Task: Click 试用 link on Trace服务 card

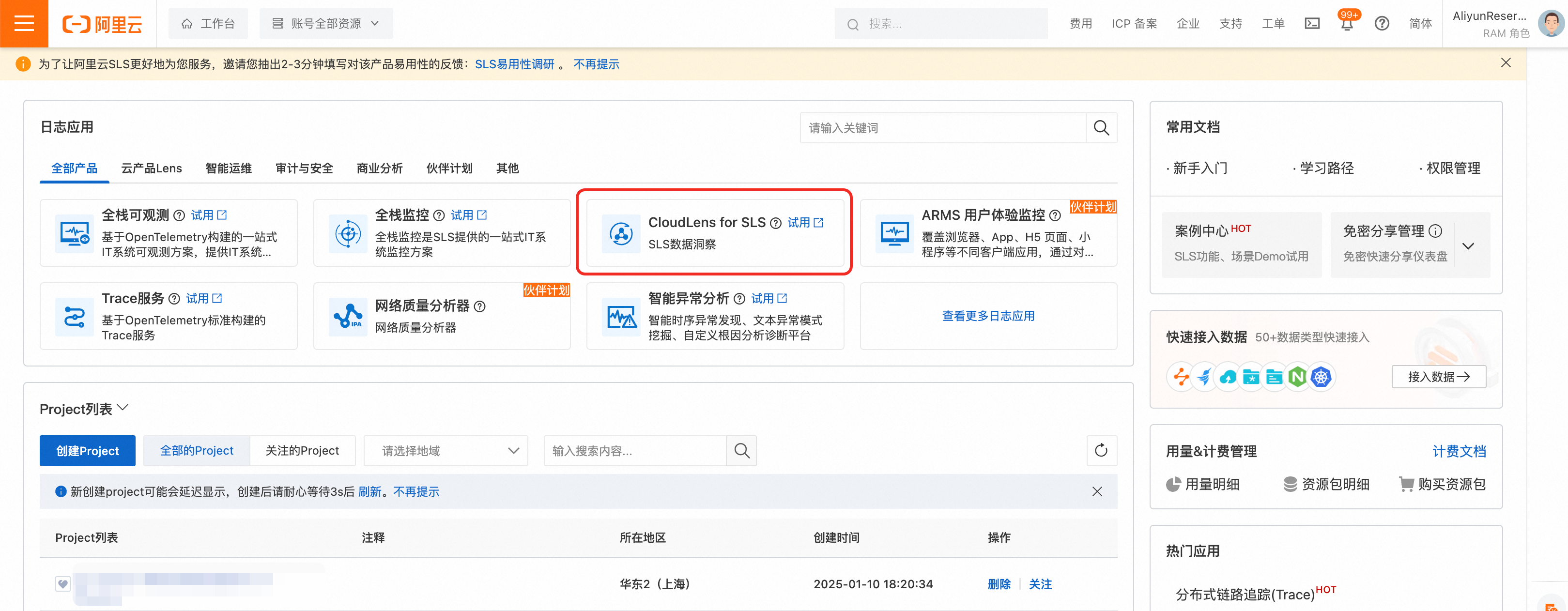Action: tap(204, 299)
